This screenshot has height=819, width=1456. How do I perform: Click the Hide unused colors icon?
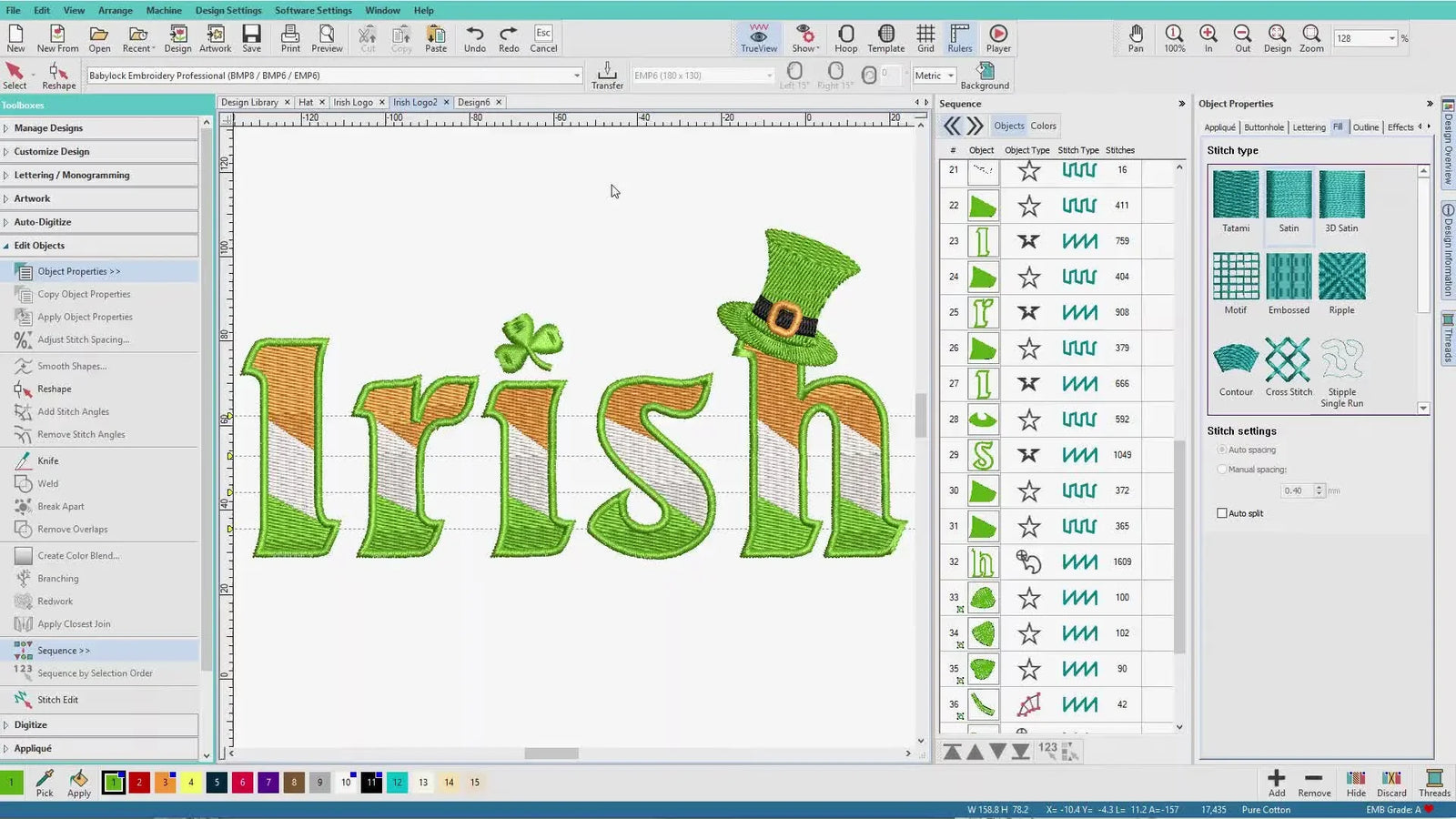(1356, 783)
